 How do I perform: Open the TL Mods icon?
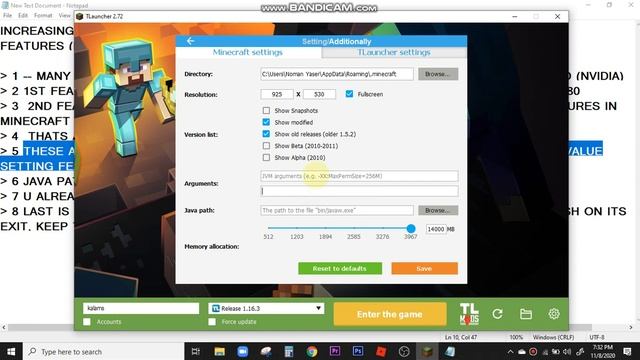[x=469, y=314]
